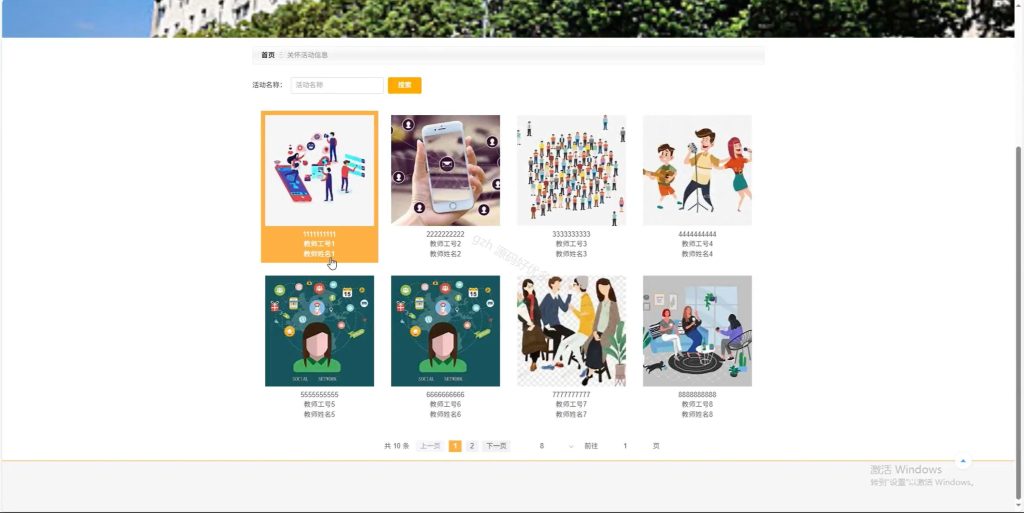
Task: Open the hand-holding-phone thumbnail 2222222222
Action: [x=445, y=170]
